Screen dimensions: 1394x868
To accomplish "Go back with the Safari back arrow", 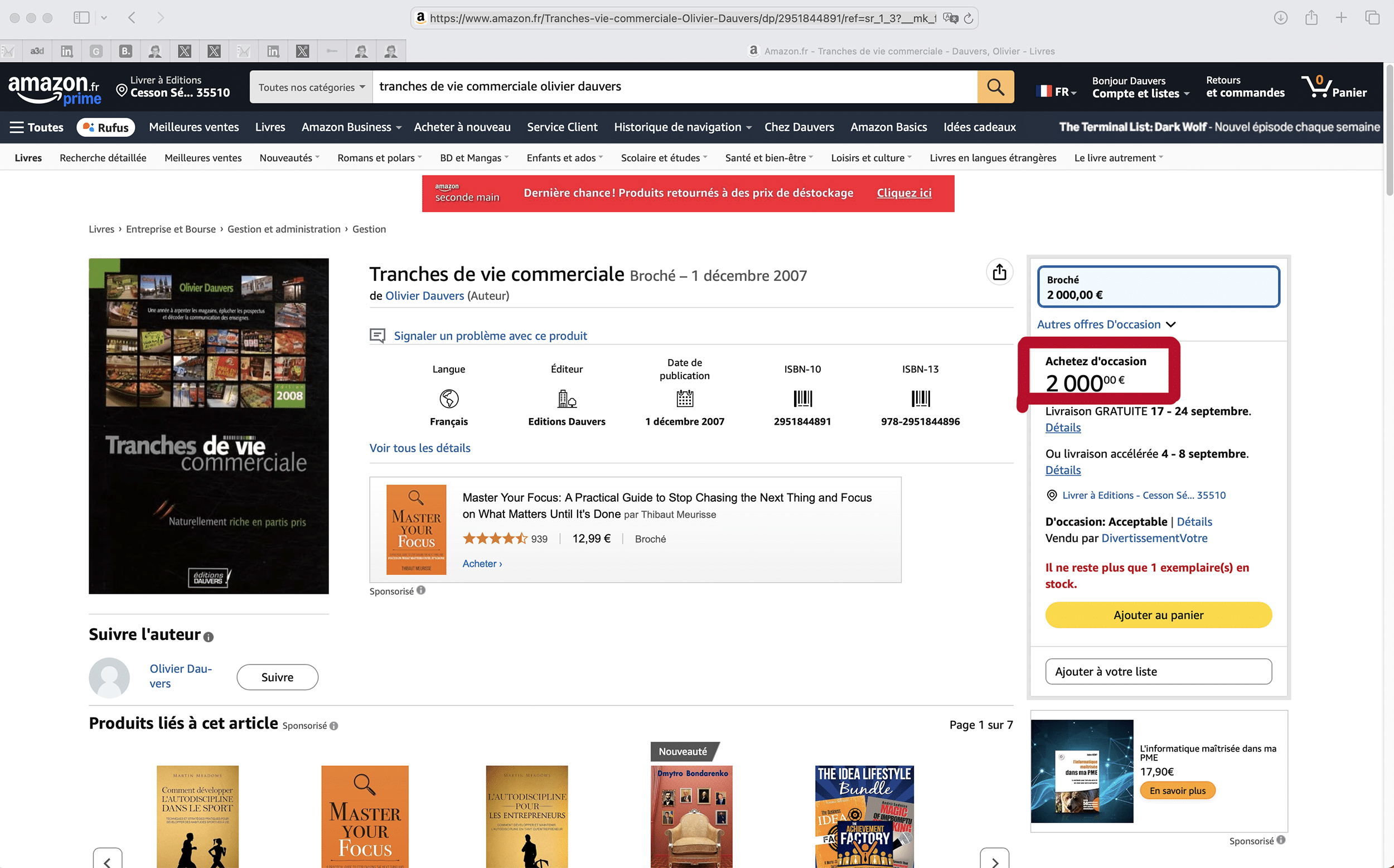I will click(132, 18).
